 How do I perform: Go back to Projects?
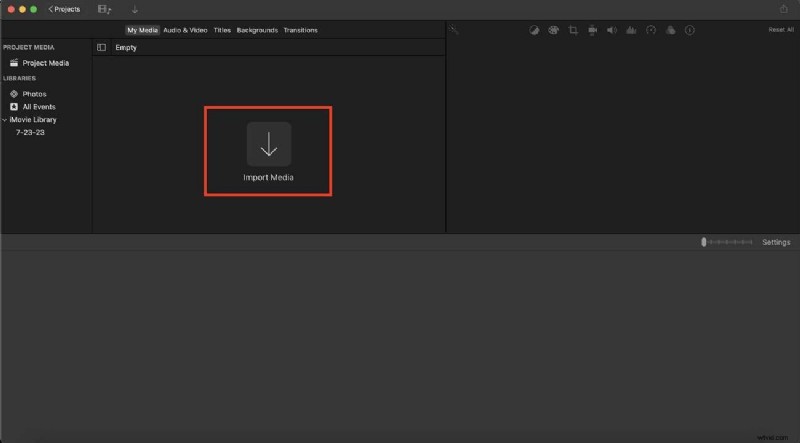tap(64, 9)
